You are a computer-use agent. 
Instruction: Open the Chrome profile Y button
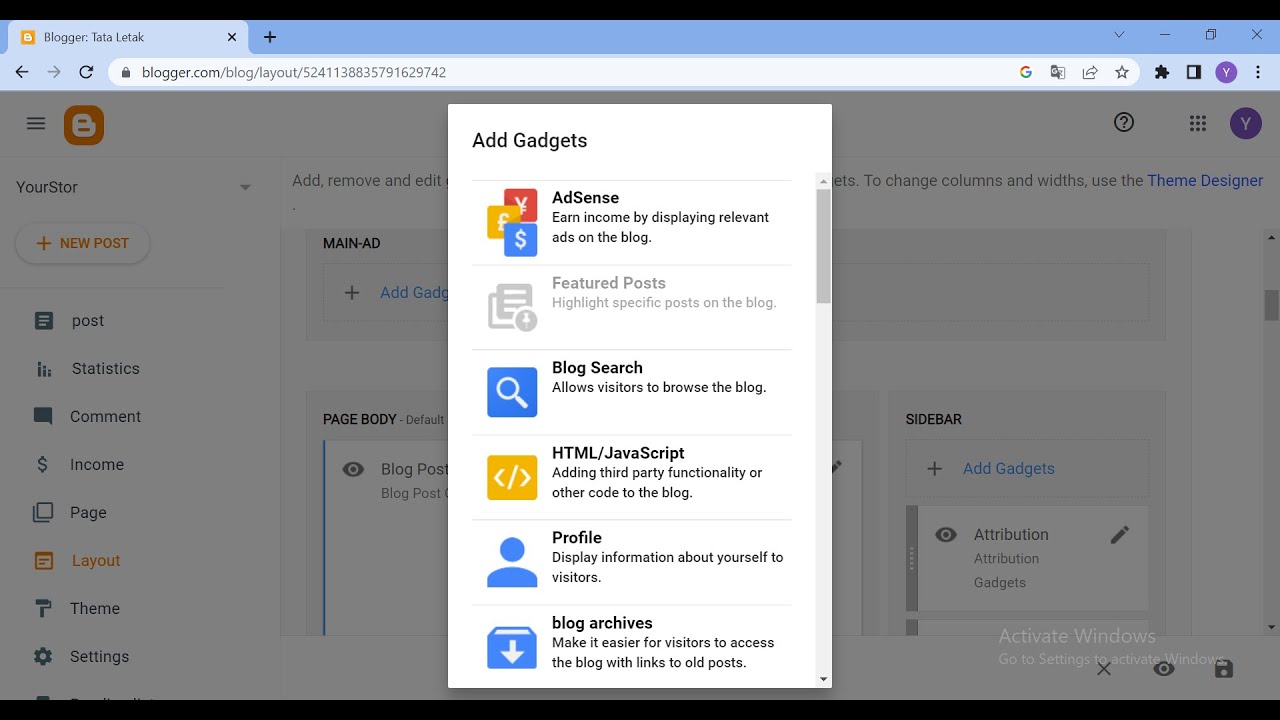click(x=1226, y=72)
